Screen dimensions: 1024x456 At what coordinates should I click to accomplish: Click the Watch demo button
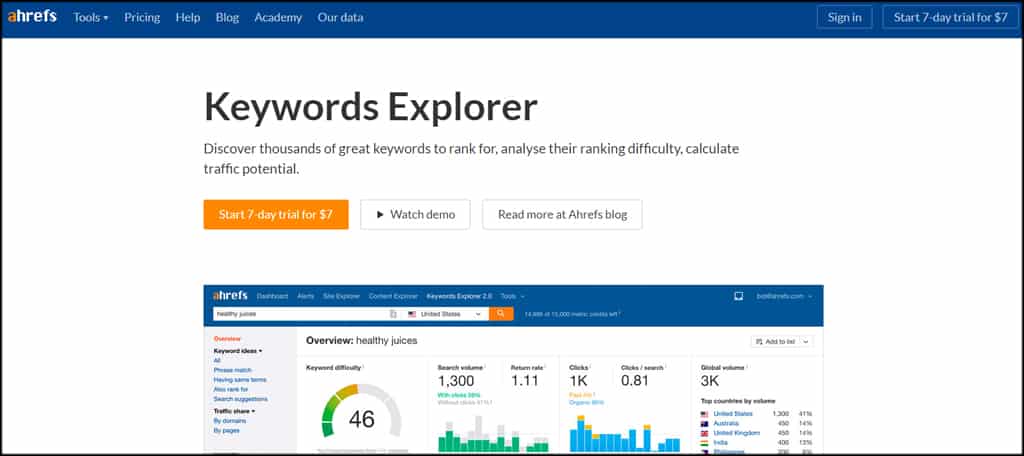tap(415, 214)
